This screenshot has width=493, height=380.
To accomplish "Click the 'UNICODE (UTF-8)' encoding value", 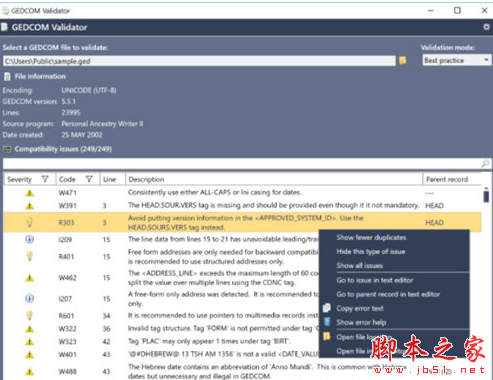I will tap(89, 90).
